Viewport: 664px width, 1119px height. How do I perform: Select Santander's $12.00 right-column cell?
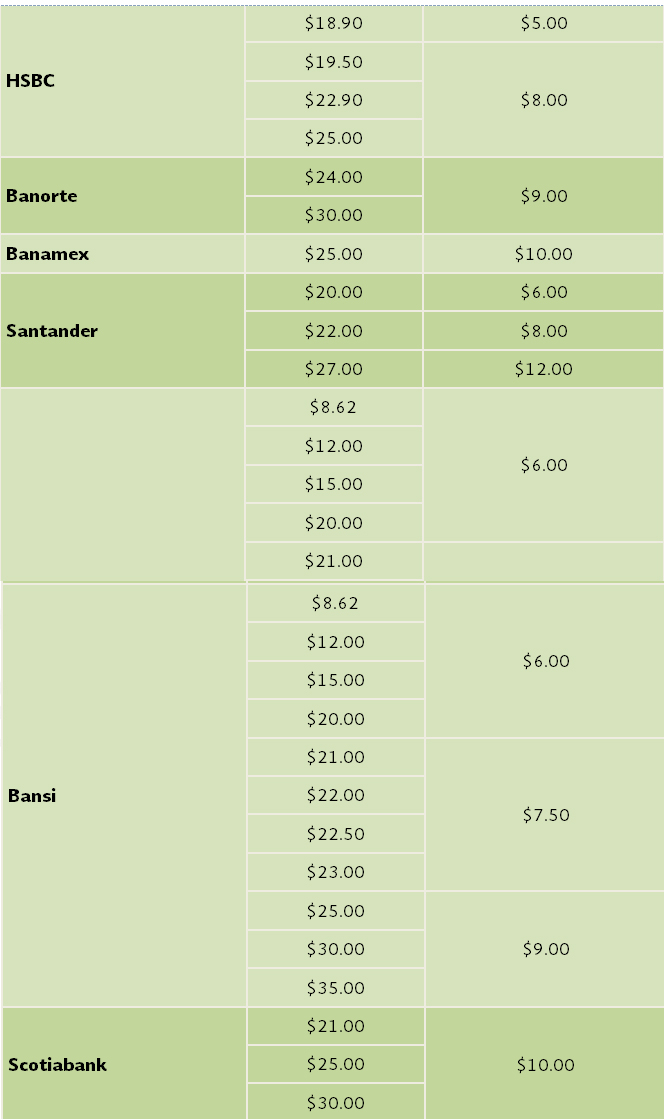(x=544, y=369)
